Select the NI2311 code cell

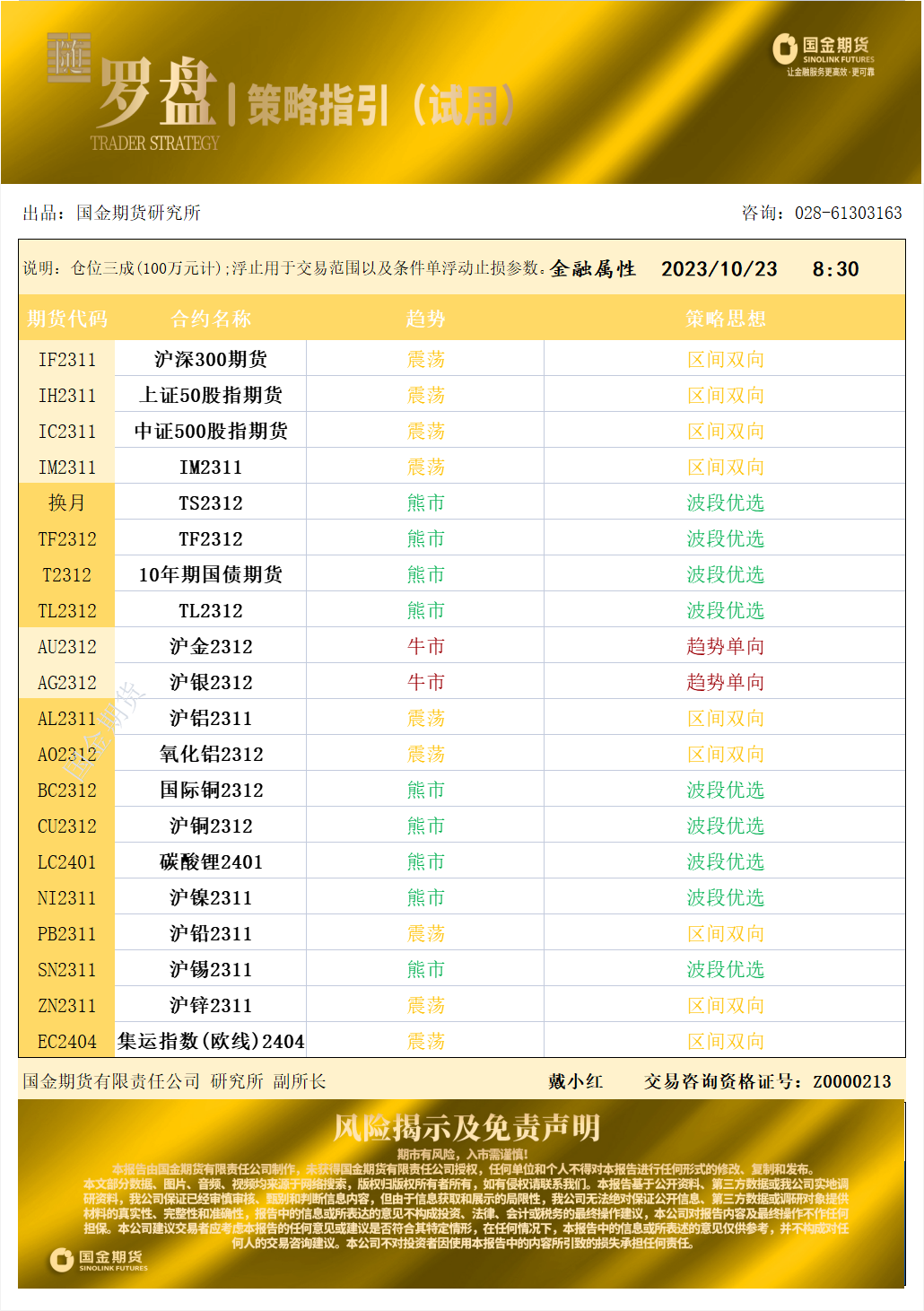point(67,897)
